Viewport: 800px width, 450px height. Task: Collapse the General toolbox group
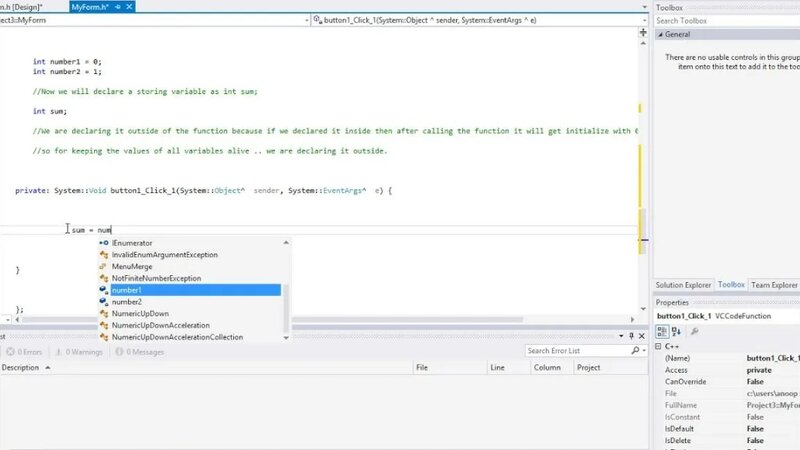(660, 34)
